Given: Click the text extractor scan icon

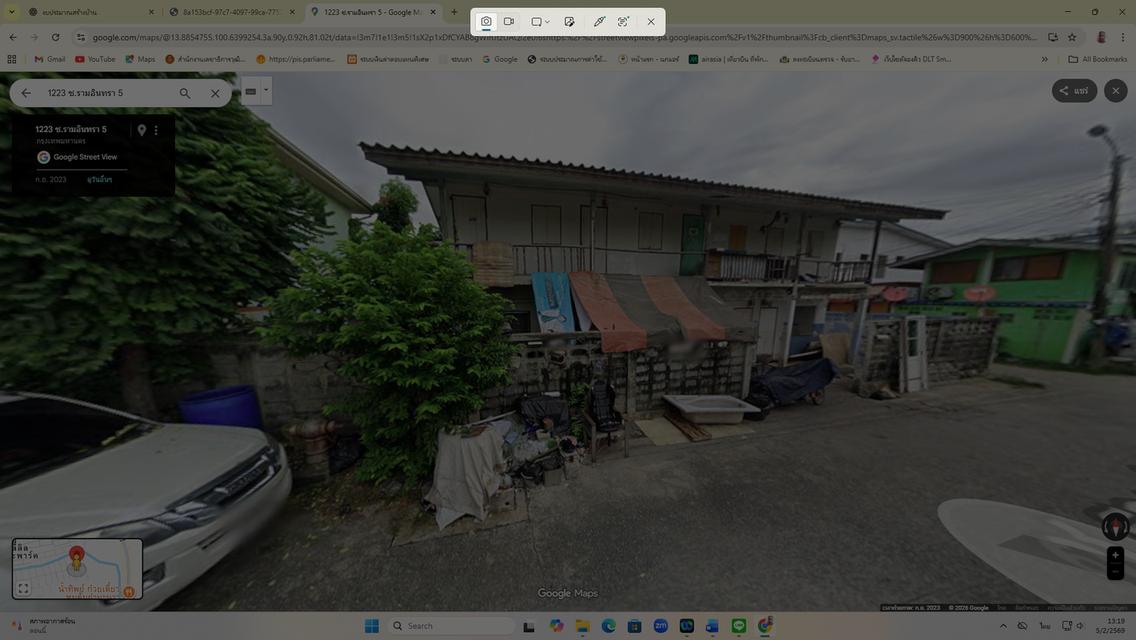Looking at the screenshot, I should point(623,22).
